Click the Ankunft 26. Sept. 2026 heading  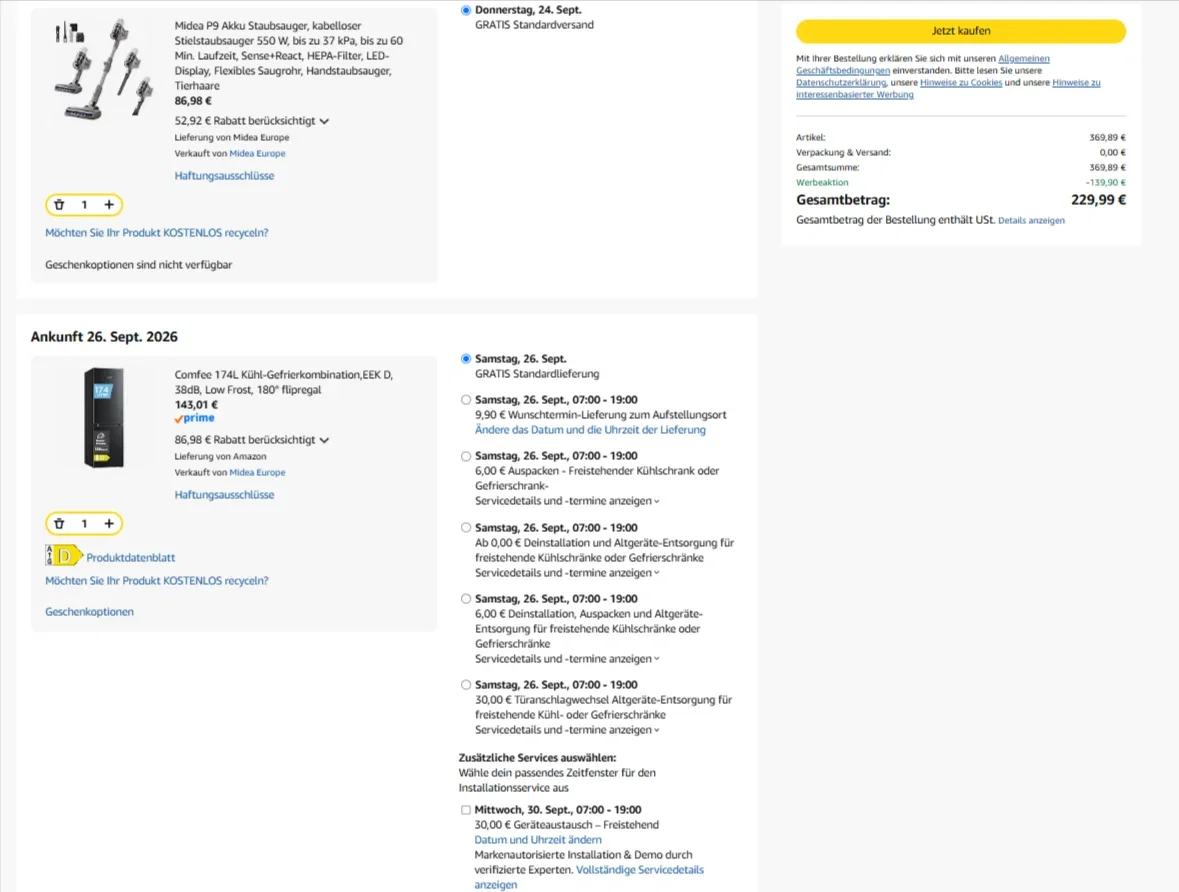(105, 337)
